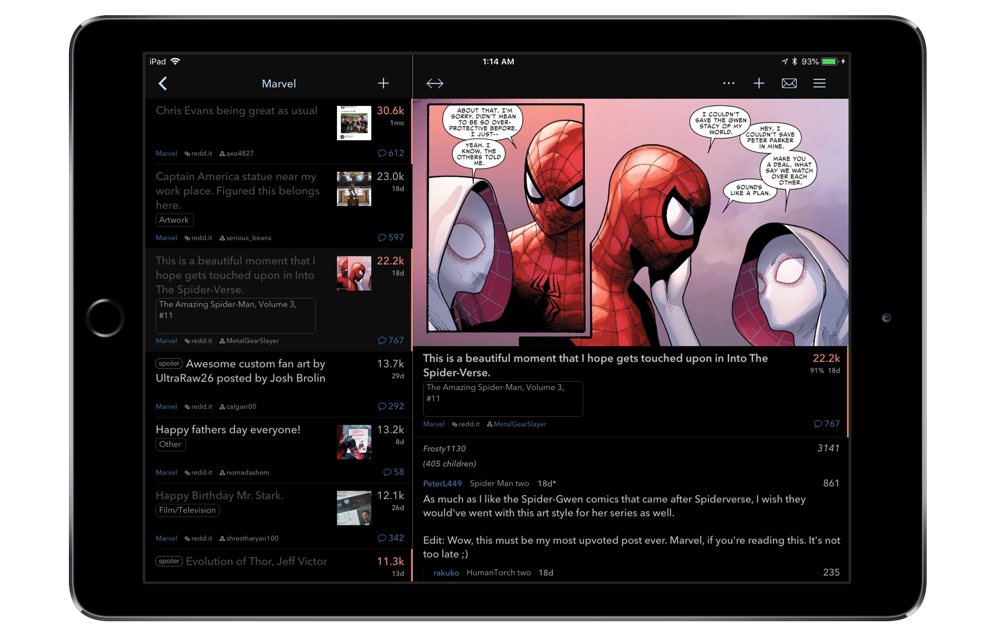Open the three-dot more options menu
The image size is (1000, 637).
[728, 83]
